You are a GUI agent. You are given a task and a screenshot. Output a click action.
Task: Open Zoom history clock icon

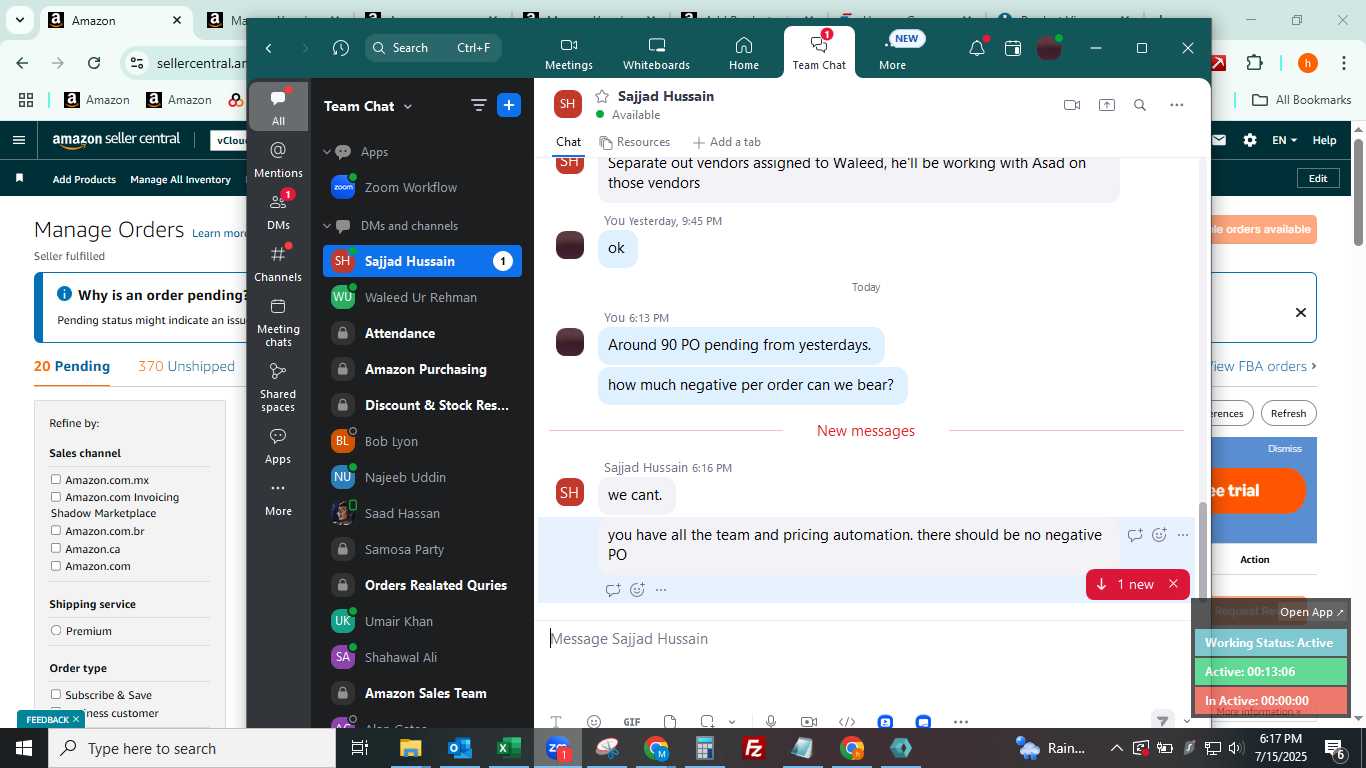pyautogui.click(x=340, y=48)
